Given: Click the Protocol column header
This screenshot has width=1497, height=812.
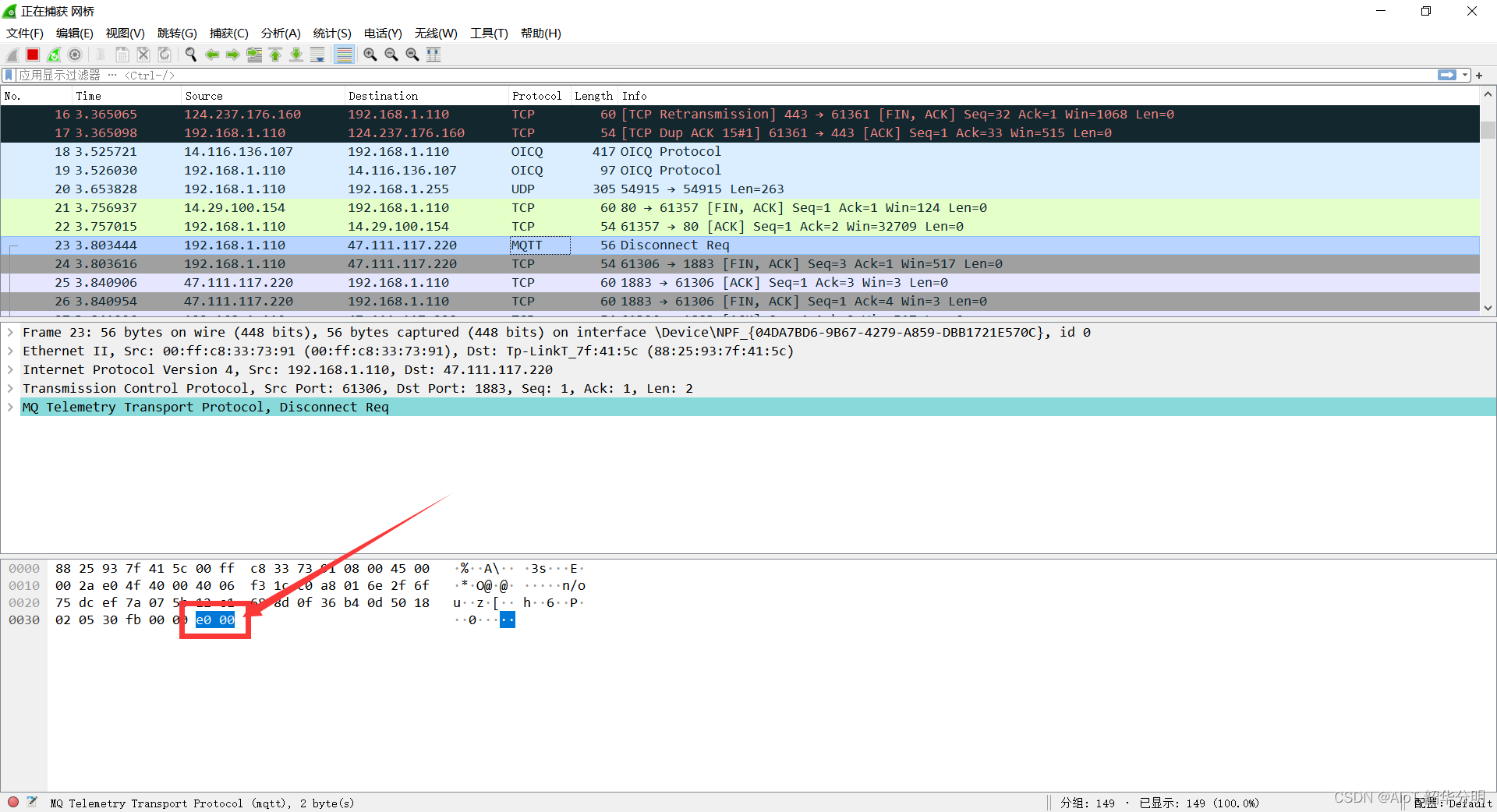Looking at the screenshot, I should tap(536, 96).
